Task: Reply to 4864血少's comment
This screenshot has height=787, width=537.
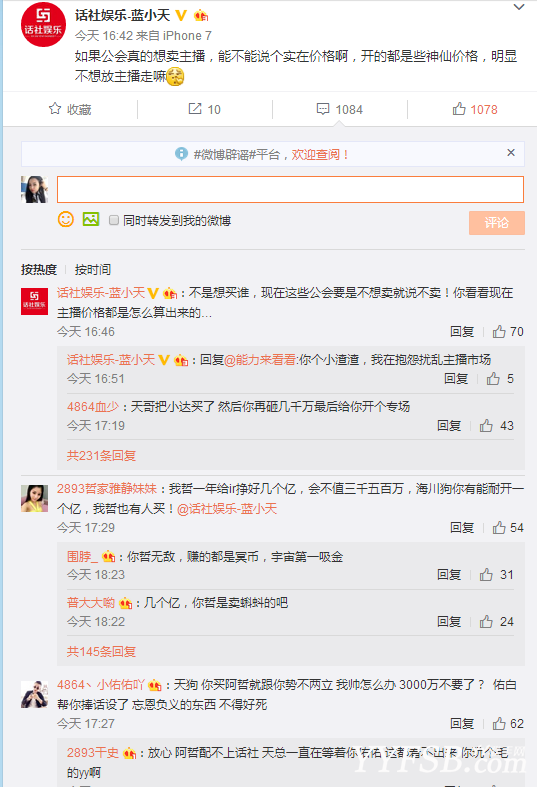Action: [449, 426]
